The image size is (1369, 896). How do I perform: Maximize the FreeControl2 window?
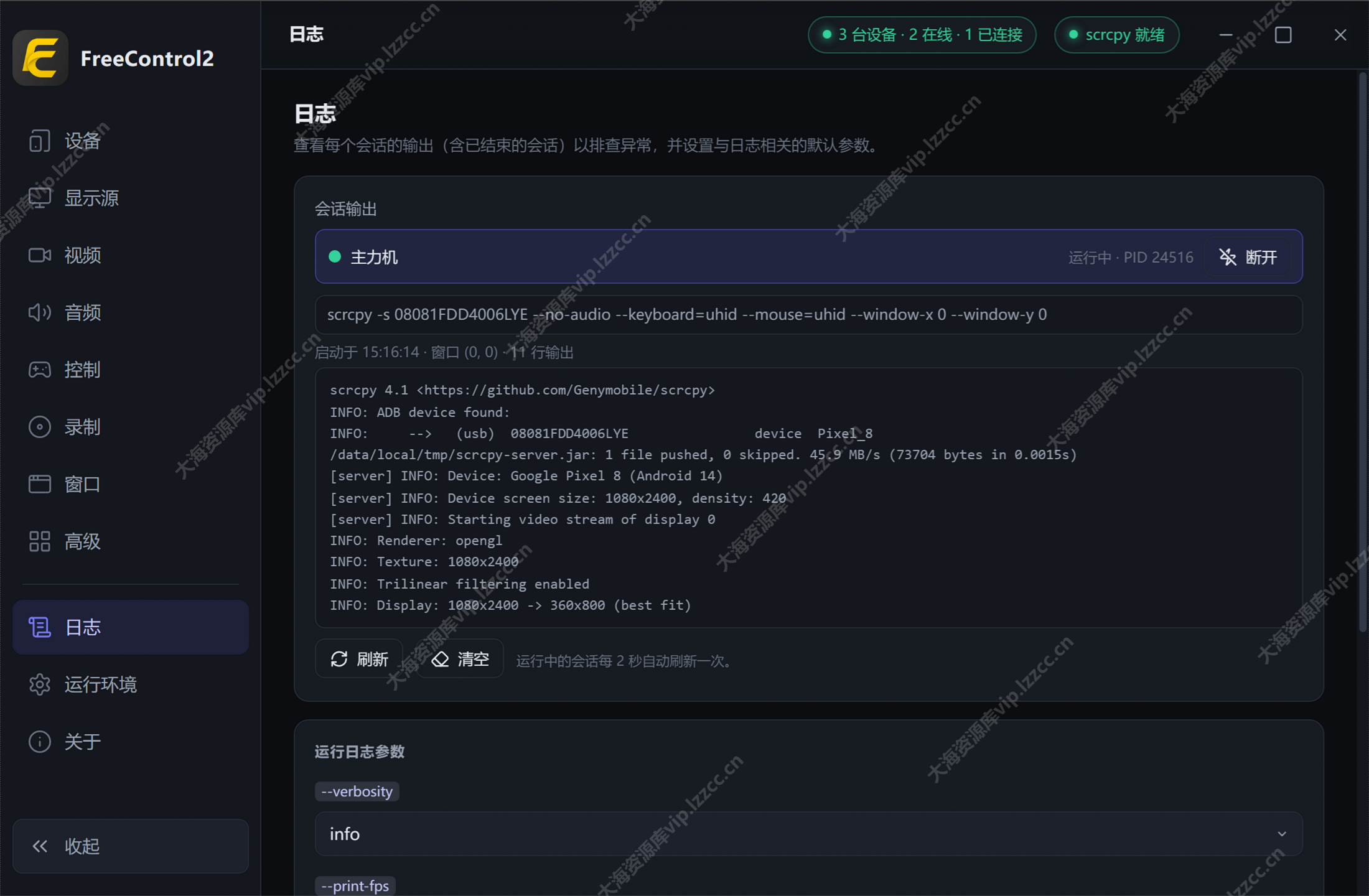1283,35
